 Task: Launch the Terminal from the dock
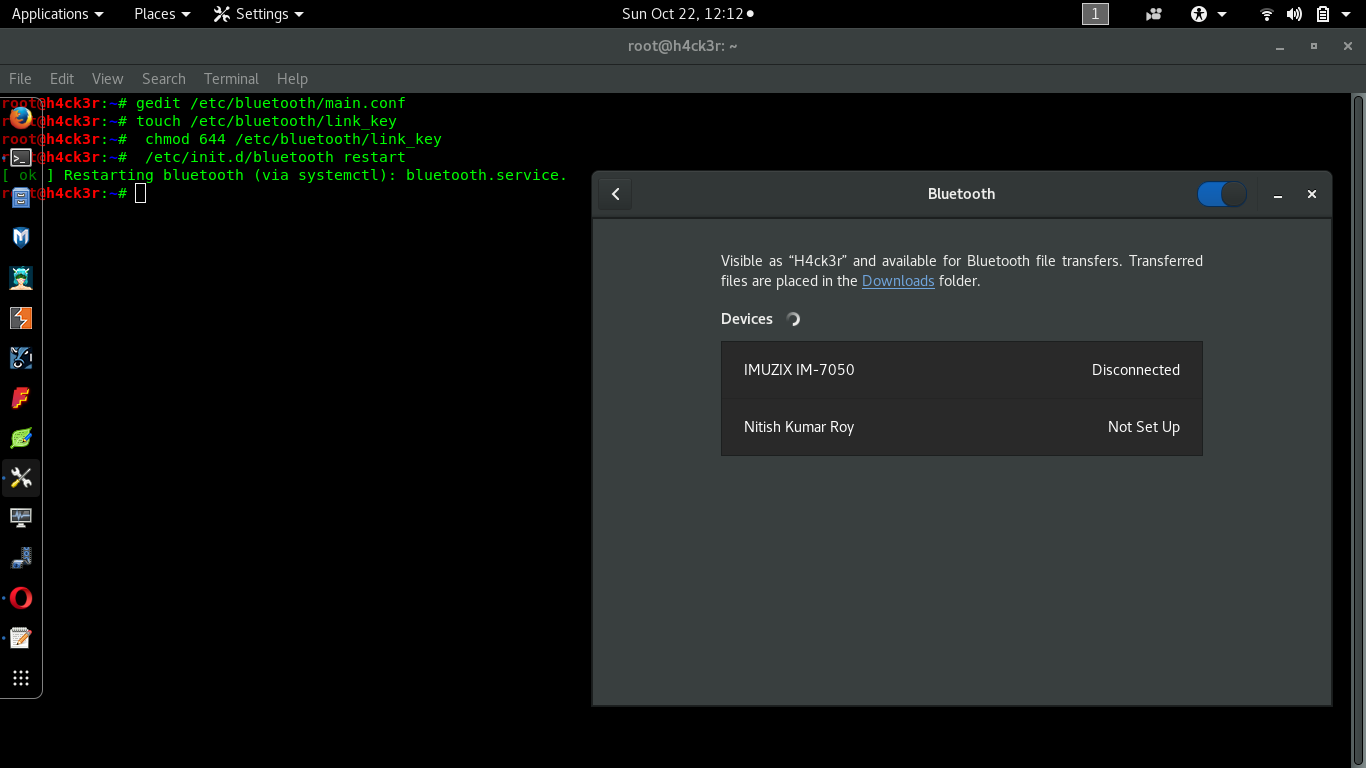click(x=20, y=158)
